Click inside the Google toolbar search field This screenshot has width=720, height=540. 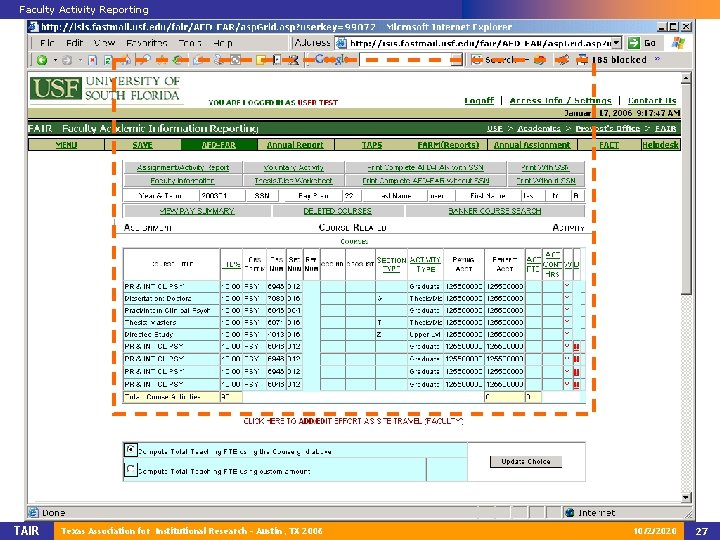[x=405, y=60]
